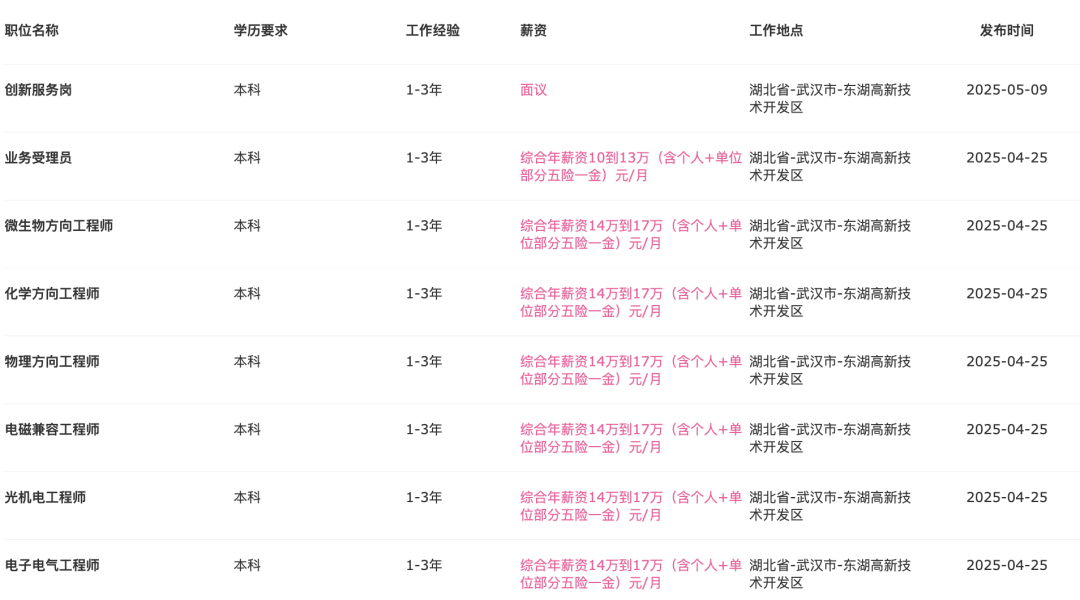Click the 发布时间 column header

coord(1006,30)
